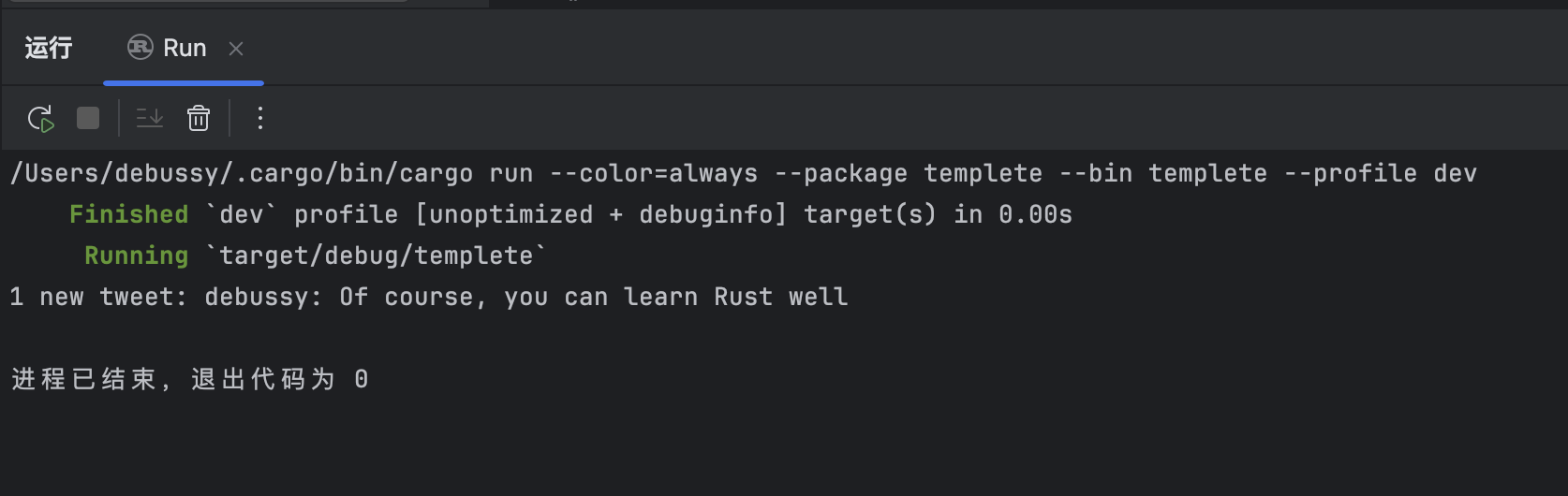
Task: Click the green Finished status word
Action: click(x=128, y=215)
